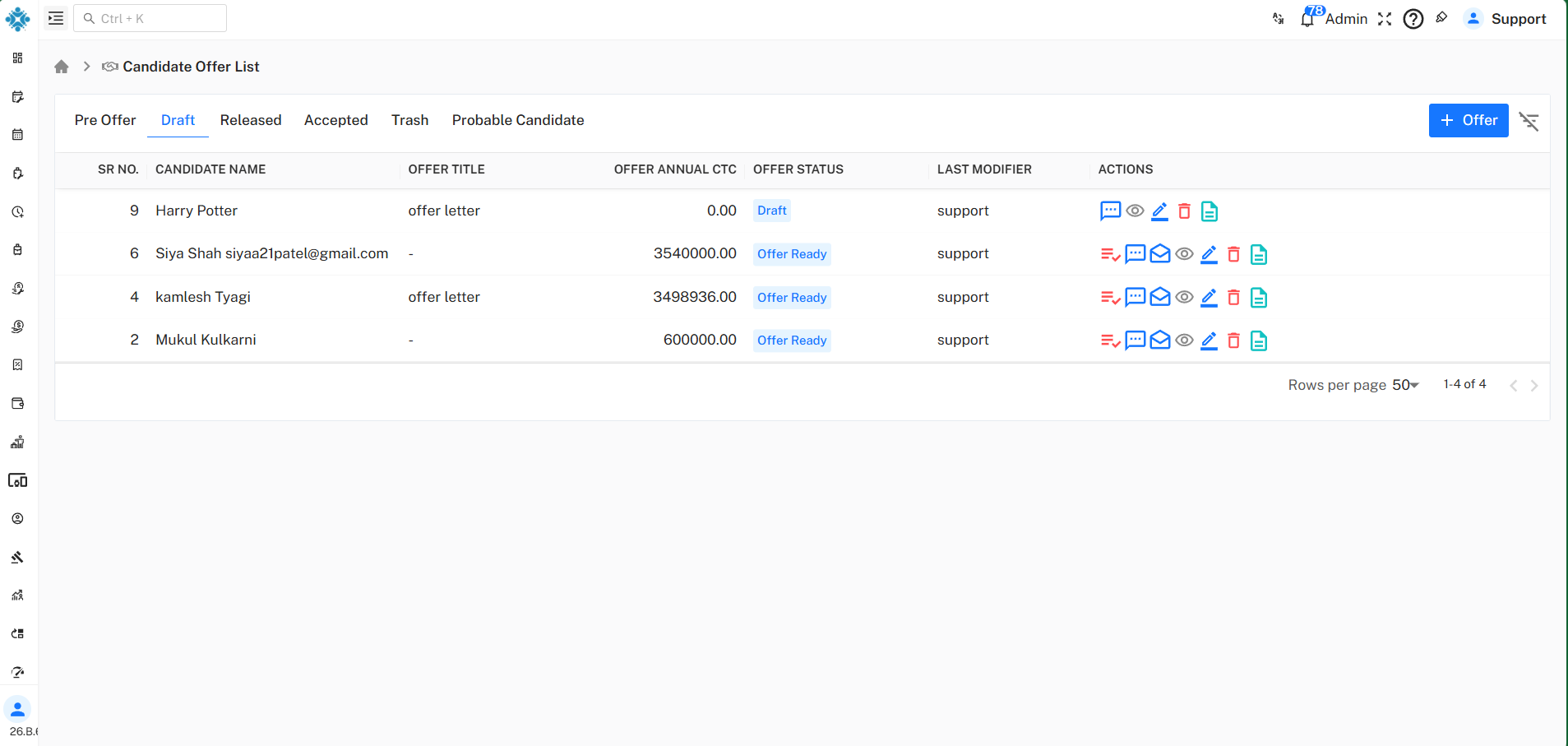The image size is (1568, 746).
Task: Go to home via breadcrumb icon
Action: click(x=62, y=67)
